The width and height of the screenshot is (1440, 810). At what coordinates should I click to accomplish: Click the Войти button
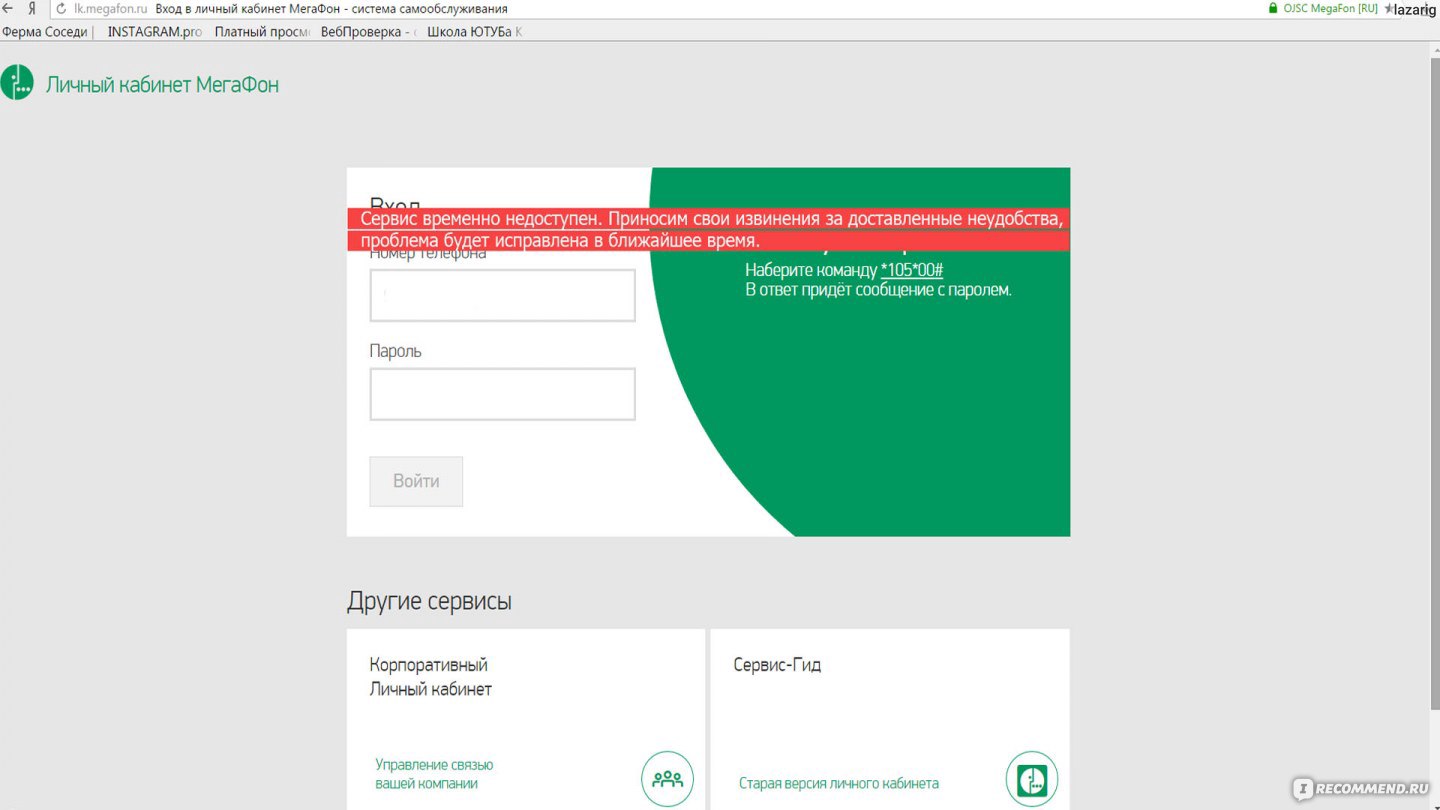tap(416, 481)
